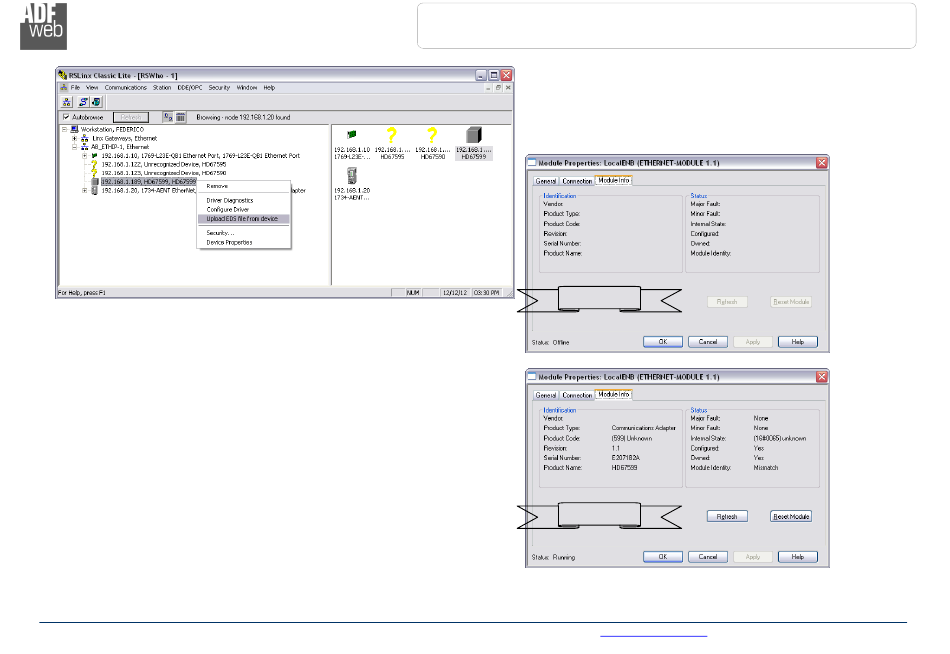Select the 192.168.1.10 green module icon
This screenshot has height=654, width=950.
point(351,136)
